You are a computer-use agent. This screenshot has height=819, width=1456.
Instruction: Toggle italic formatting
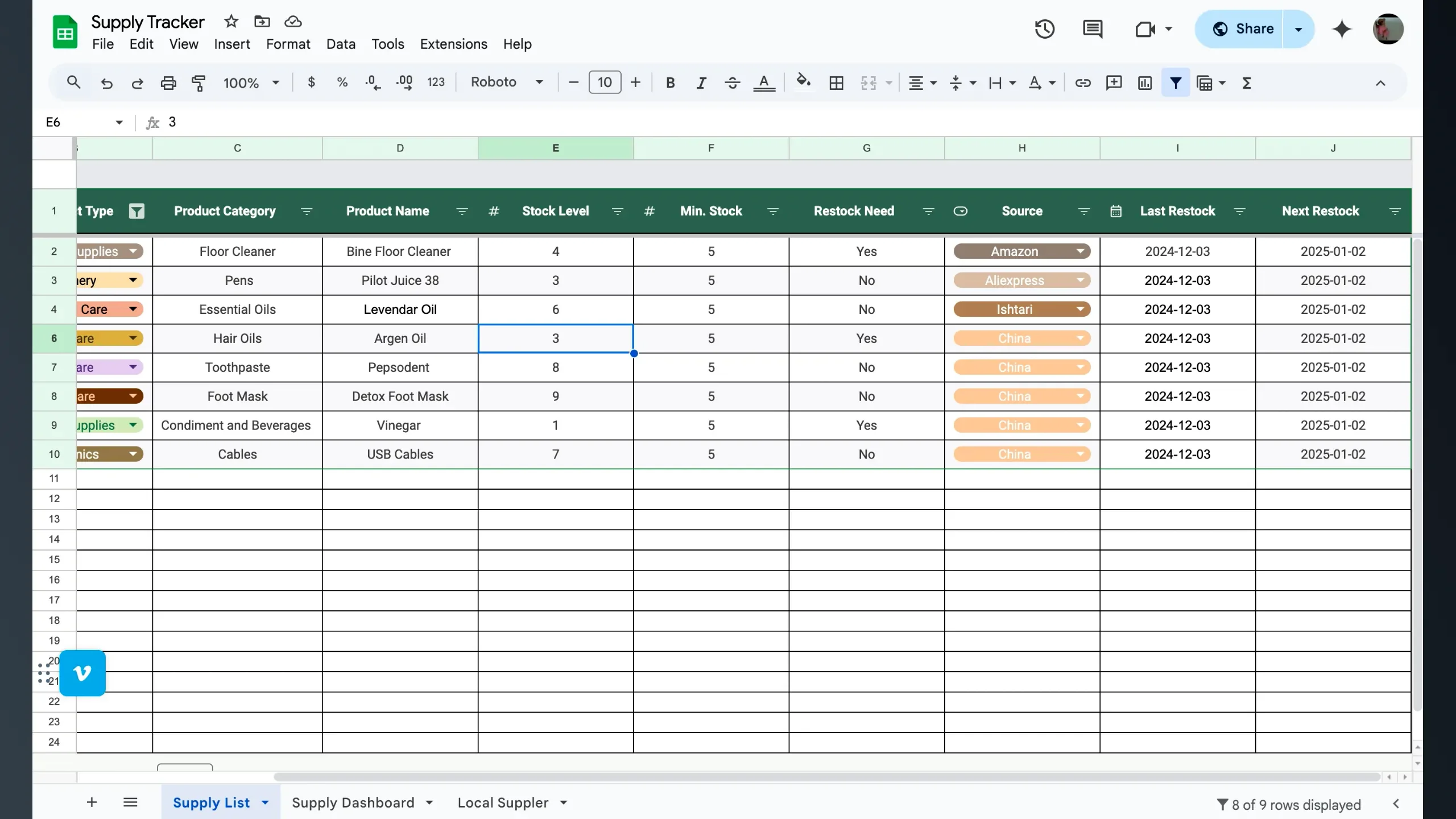pyautogui.click(x=701, y=83)
